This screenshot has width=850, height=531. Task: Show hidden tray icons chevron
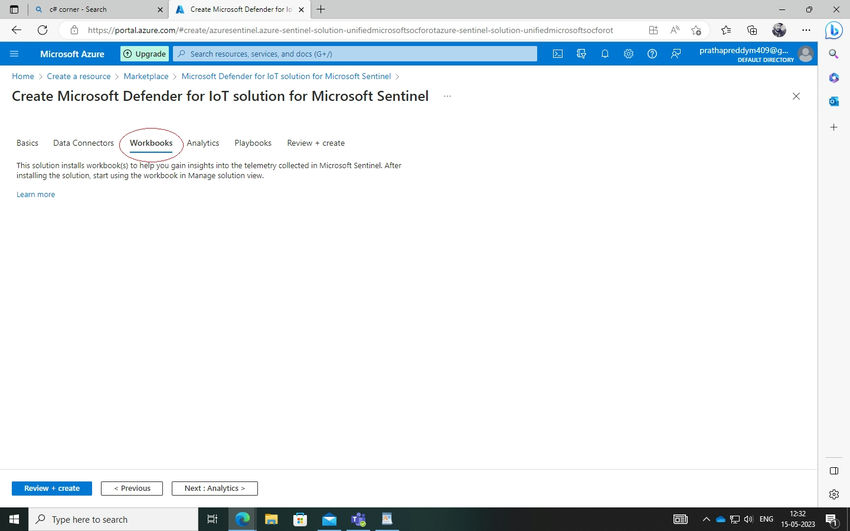pyautogui.click(x=706, y=519)
